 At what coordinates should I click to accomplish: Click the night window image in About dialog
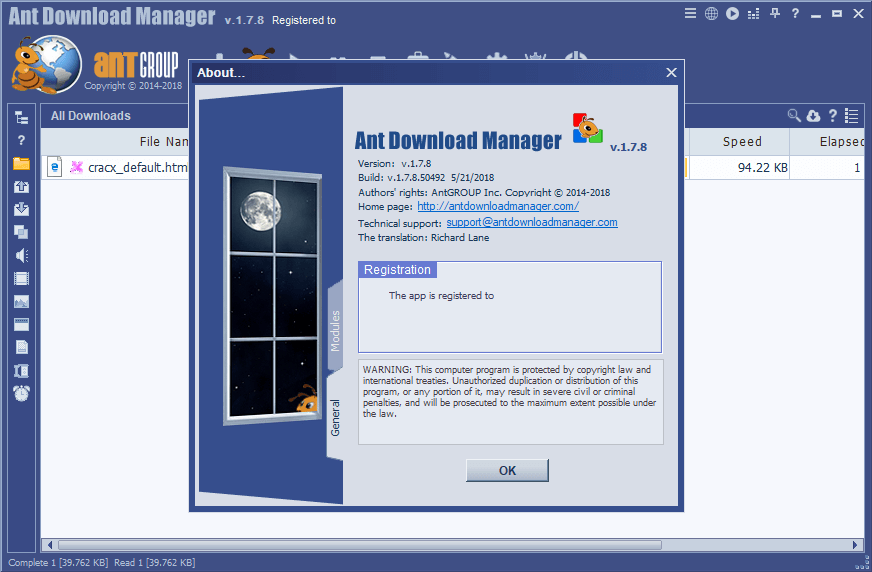point(272,296)
